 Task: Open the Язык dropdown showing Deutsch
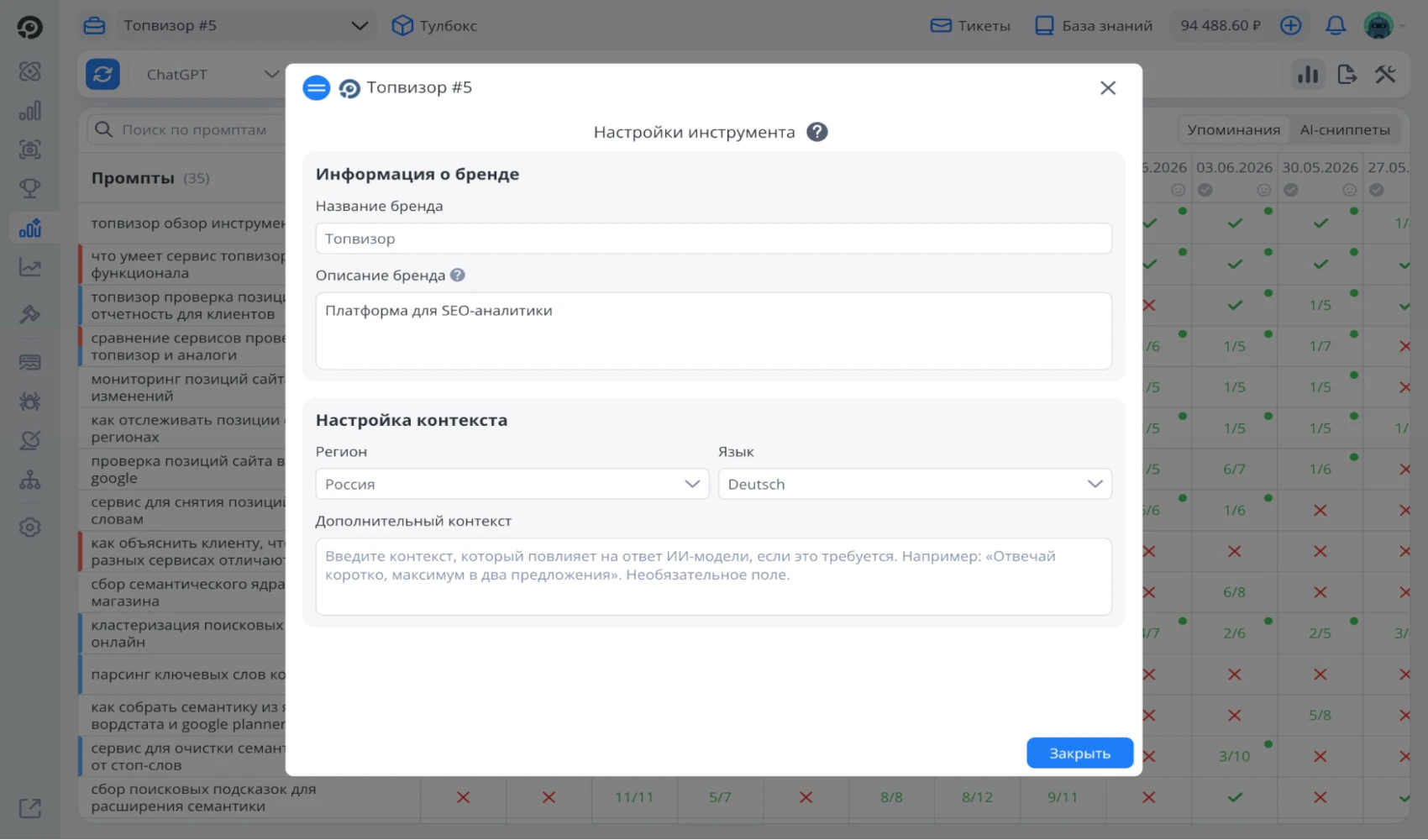[915, 484]
